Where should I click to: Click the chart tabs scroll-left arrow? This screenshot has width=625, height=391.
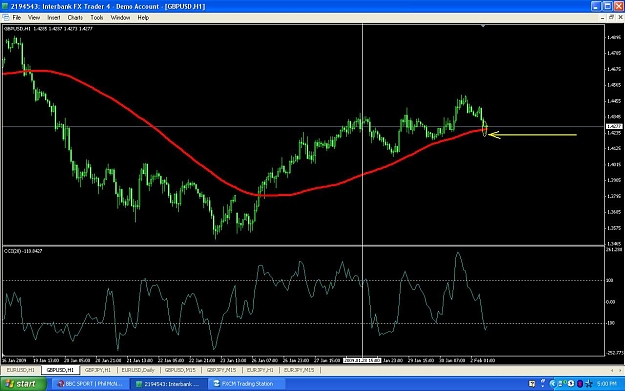[612, 370]
